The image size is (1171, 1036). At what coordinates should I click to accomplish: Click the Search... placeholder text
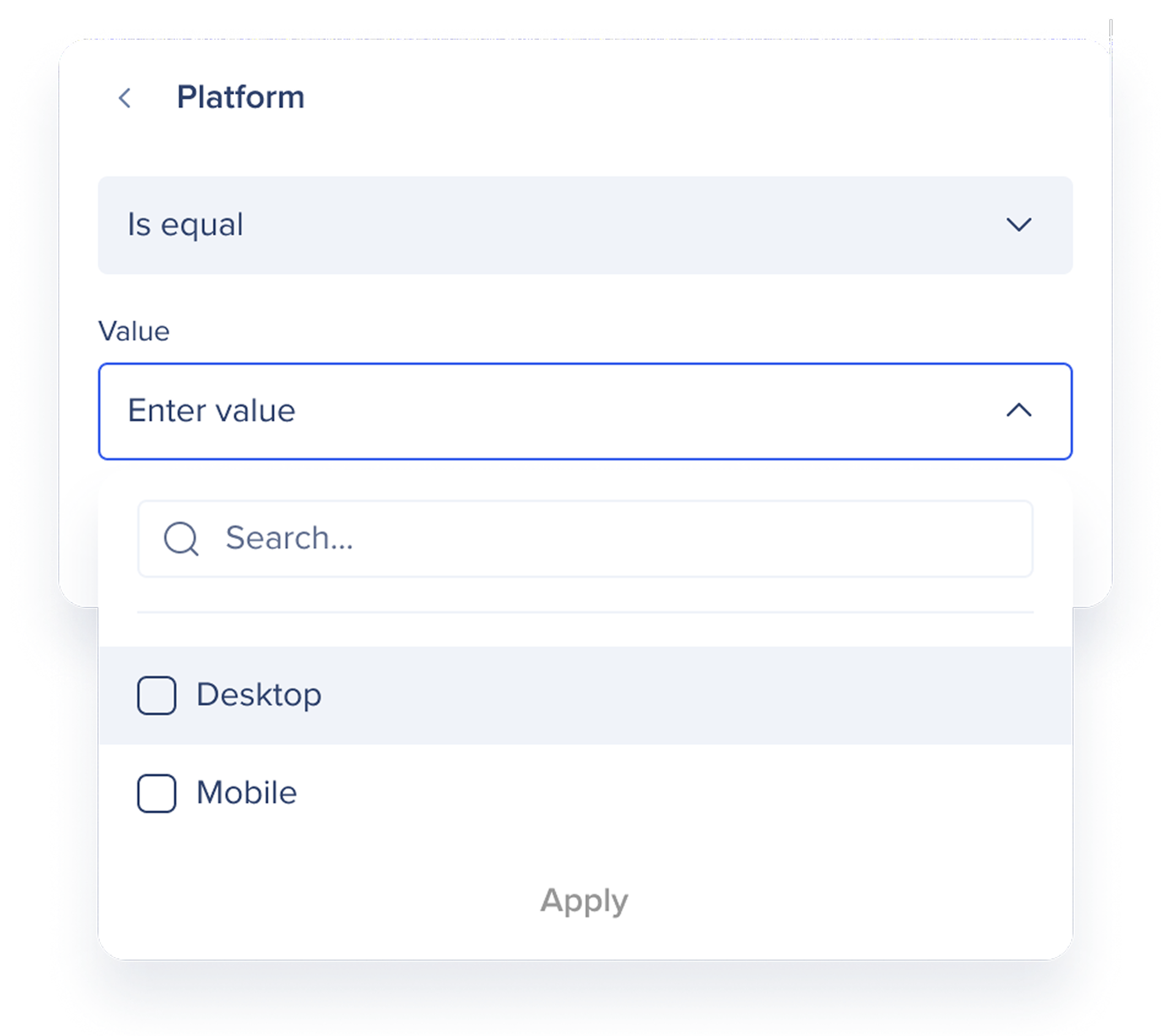coord(289,538)
